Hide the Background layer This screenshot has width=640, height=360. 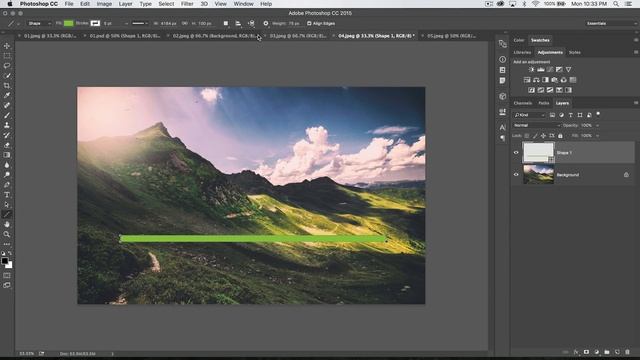(516, 175)
